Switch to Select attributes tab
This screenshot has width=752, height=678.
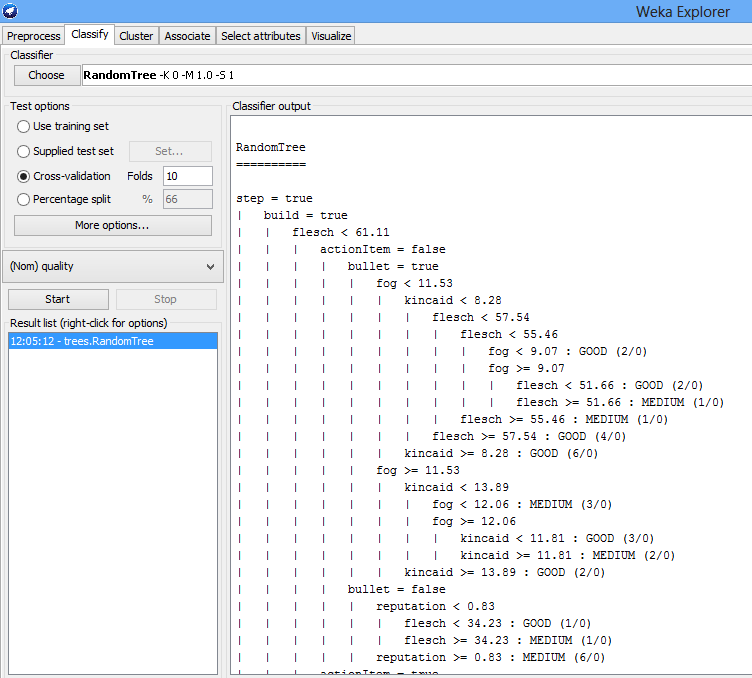pyautogui.click(x=260, y=36)
